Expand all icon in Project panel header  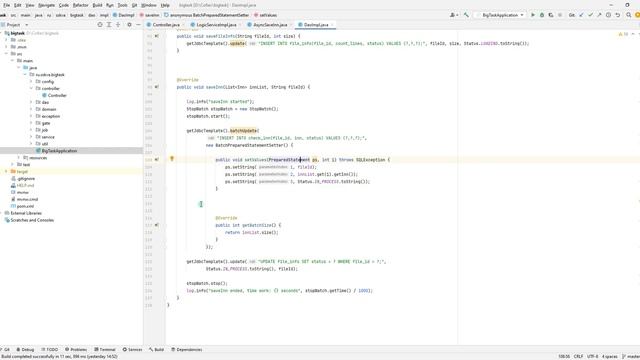(109, 25)
